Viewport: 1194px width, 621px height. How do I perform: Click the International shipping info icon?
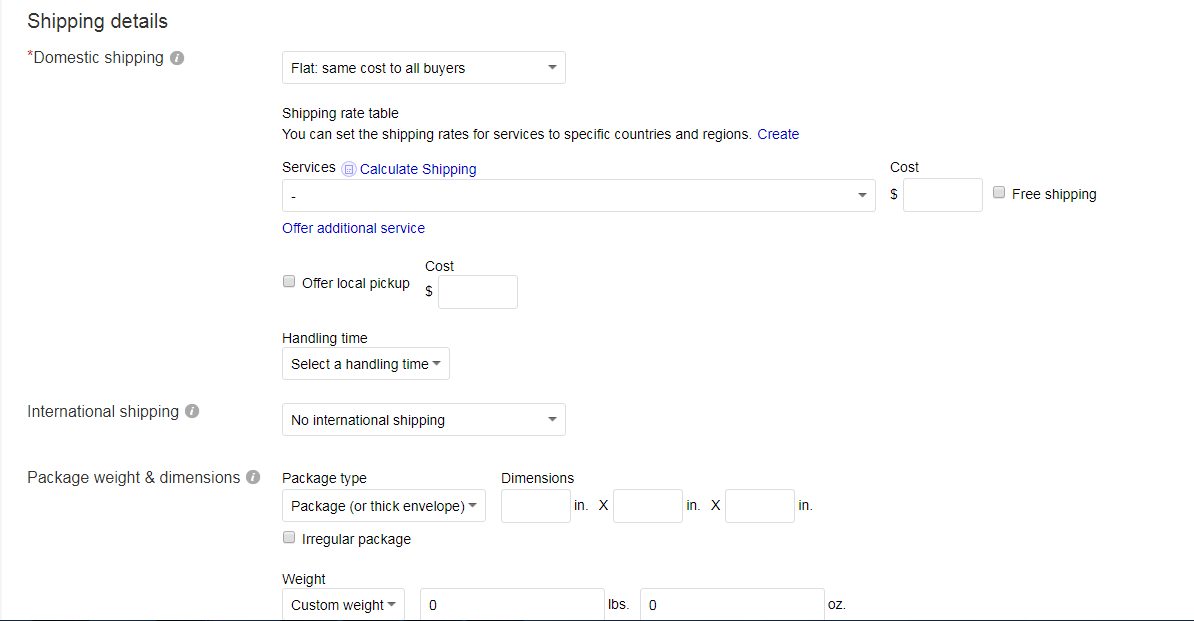pos(192,411)
